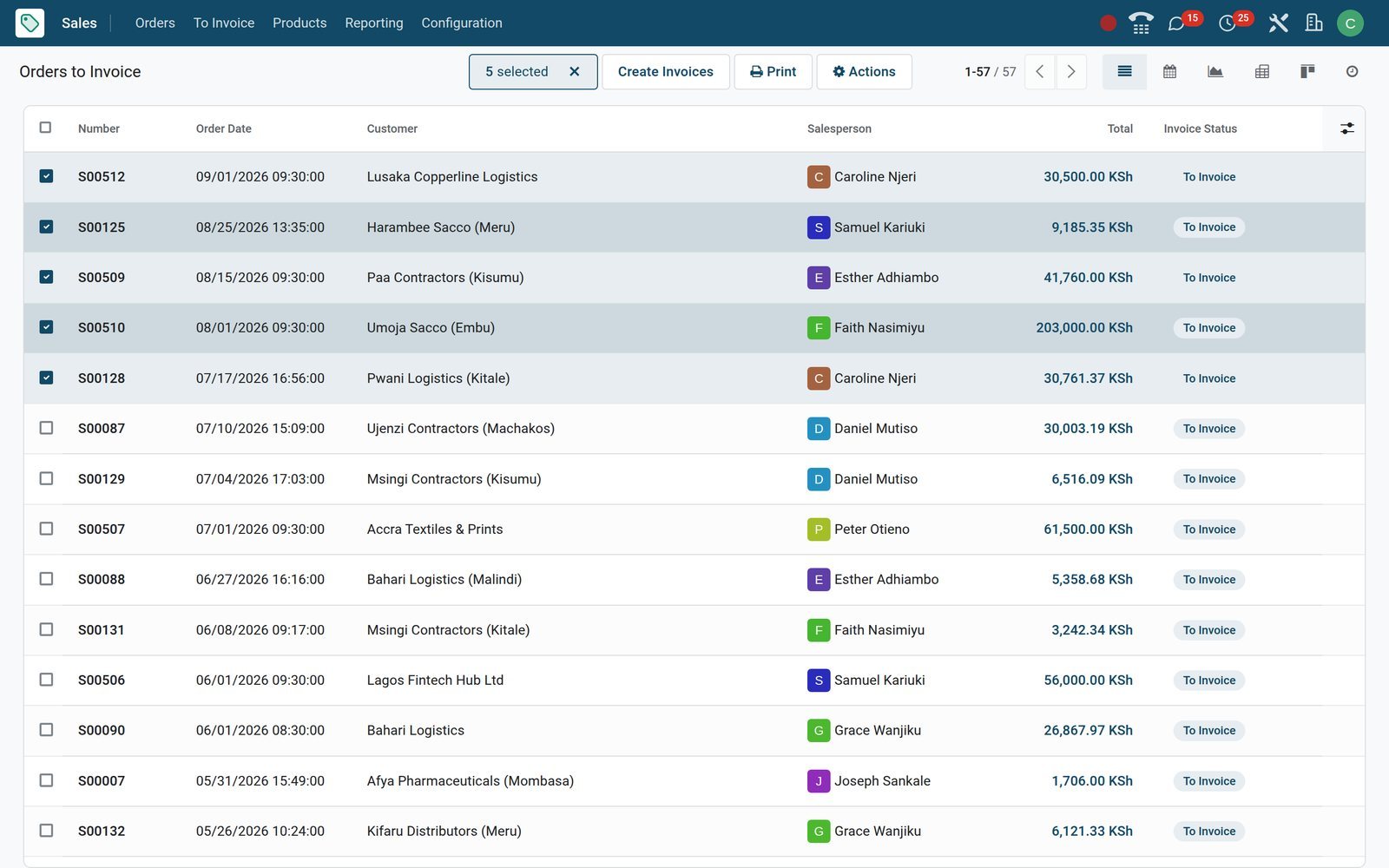Open the VoIP phone dialer icon
This screenshot has width=1389, height=868.
tap(1141, 23)
